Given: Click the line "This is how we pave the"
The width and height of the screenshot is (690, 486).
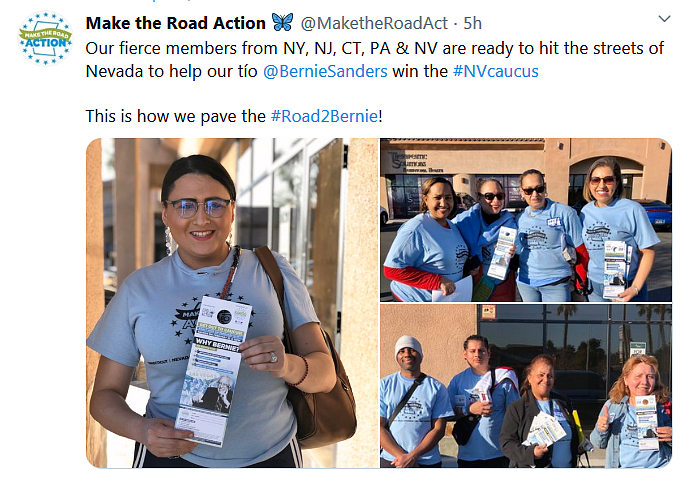Looking at the screenshot, I should 176,116.
